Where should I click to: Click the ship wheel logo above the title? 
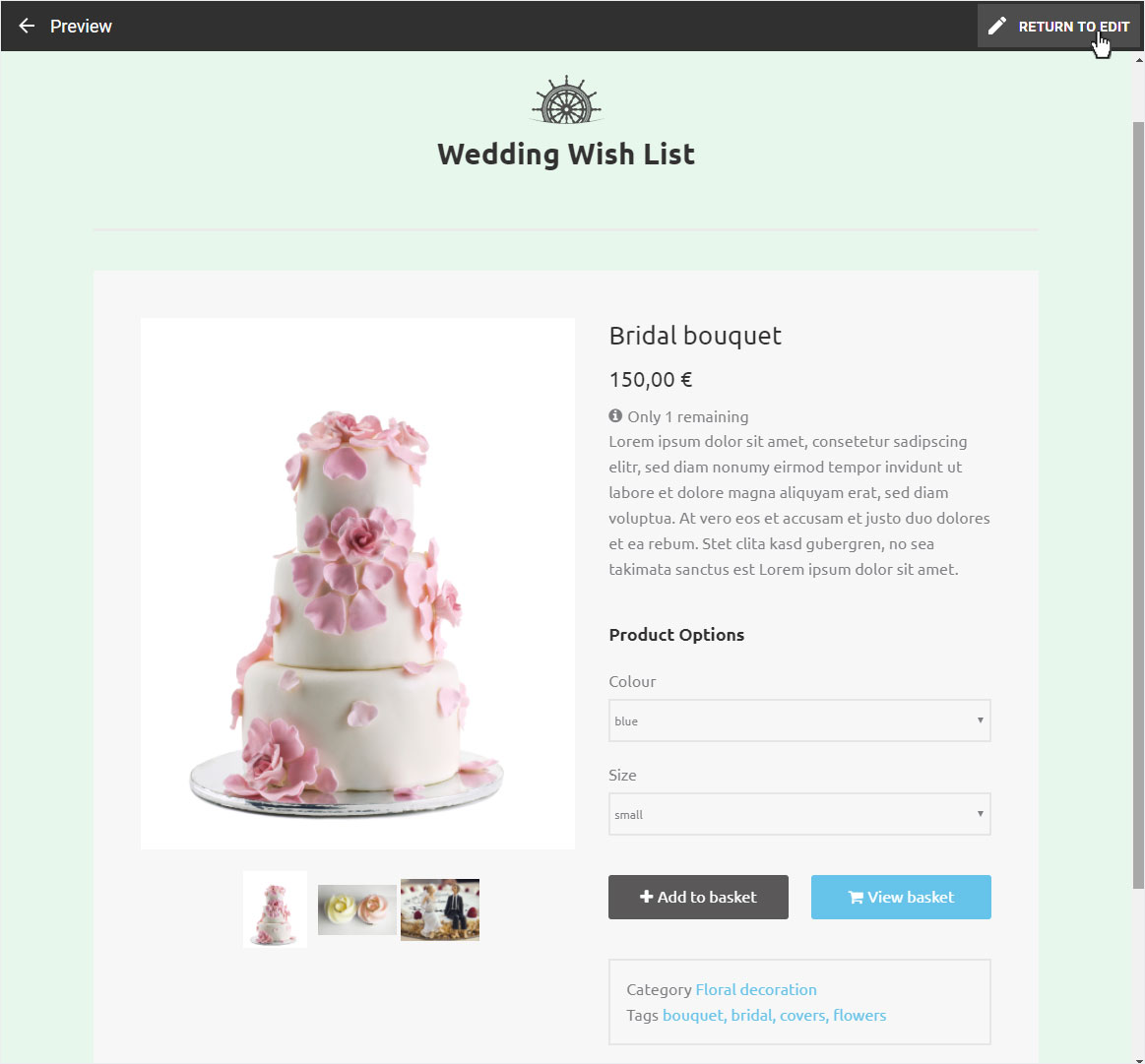(x=567, y=99)
